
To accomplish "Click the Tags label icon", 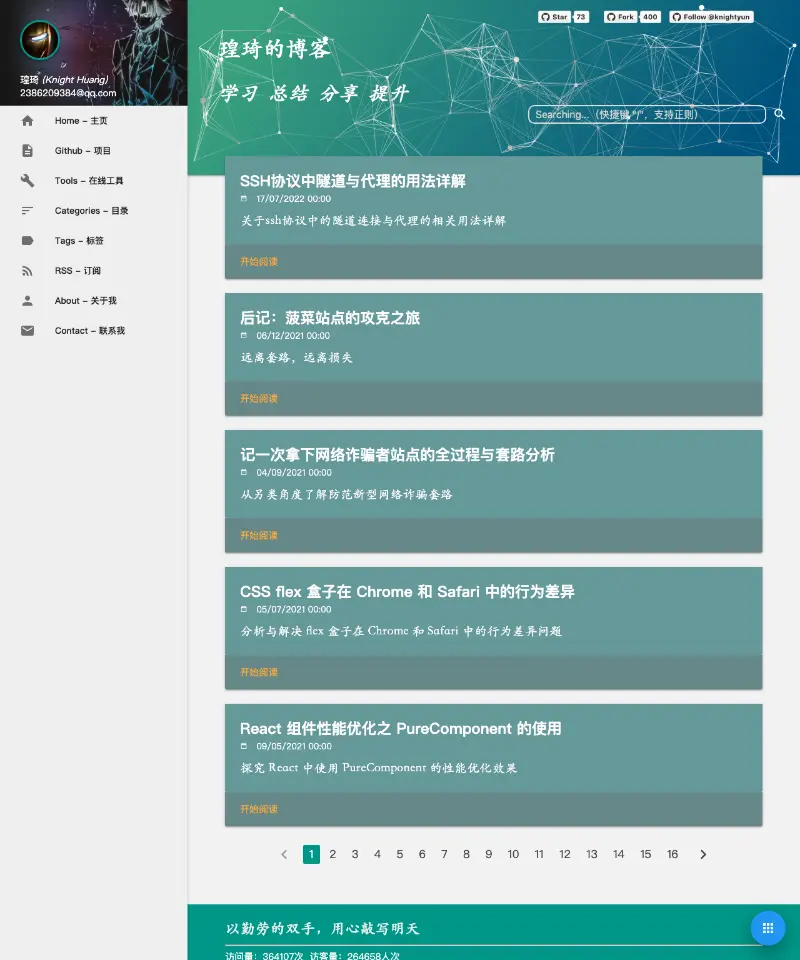I will tap(27, 241).
